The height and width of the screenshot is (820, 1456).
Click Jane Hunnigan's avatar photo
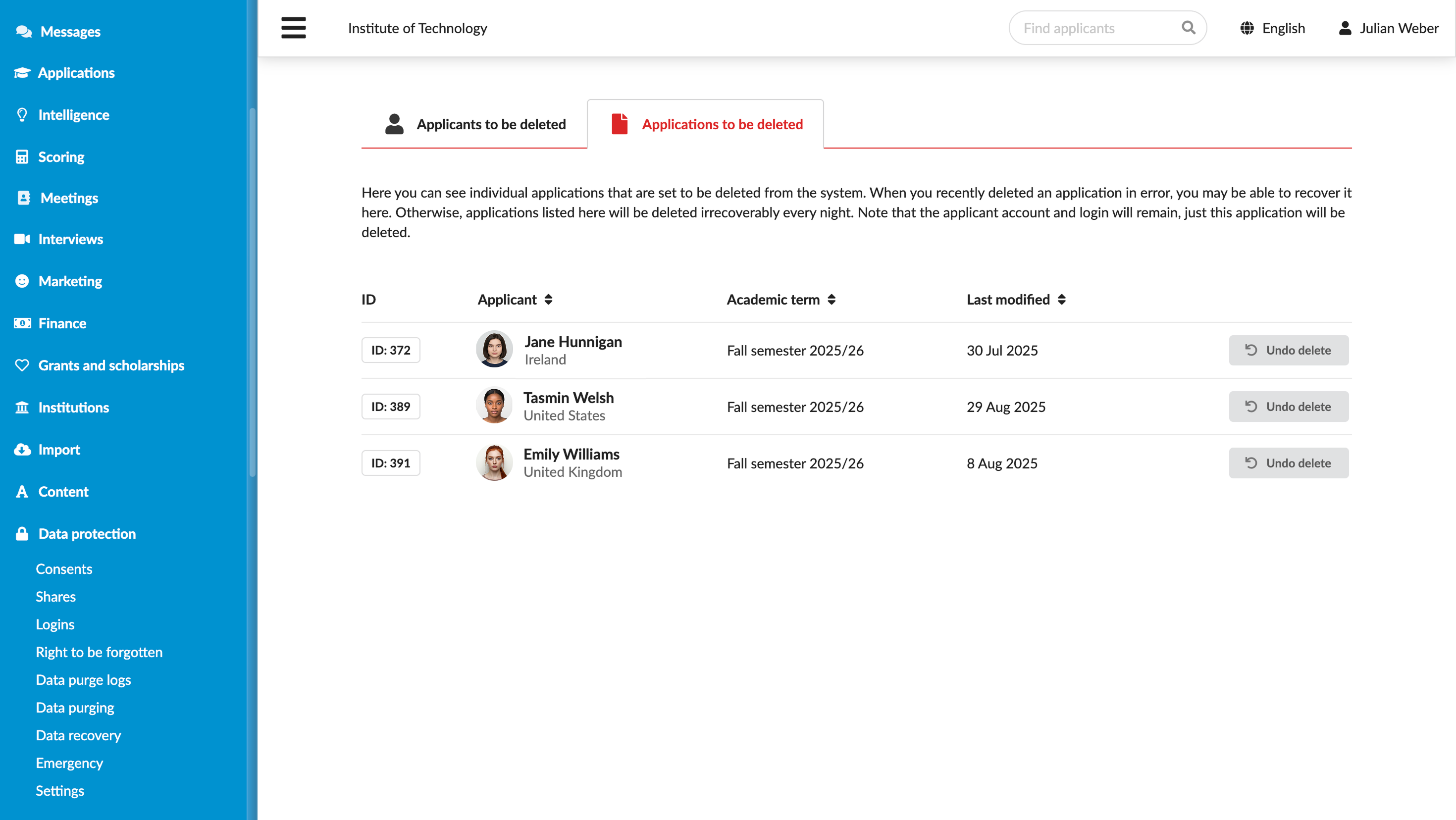(495, 349)
